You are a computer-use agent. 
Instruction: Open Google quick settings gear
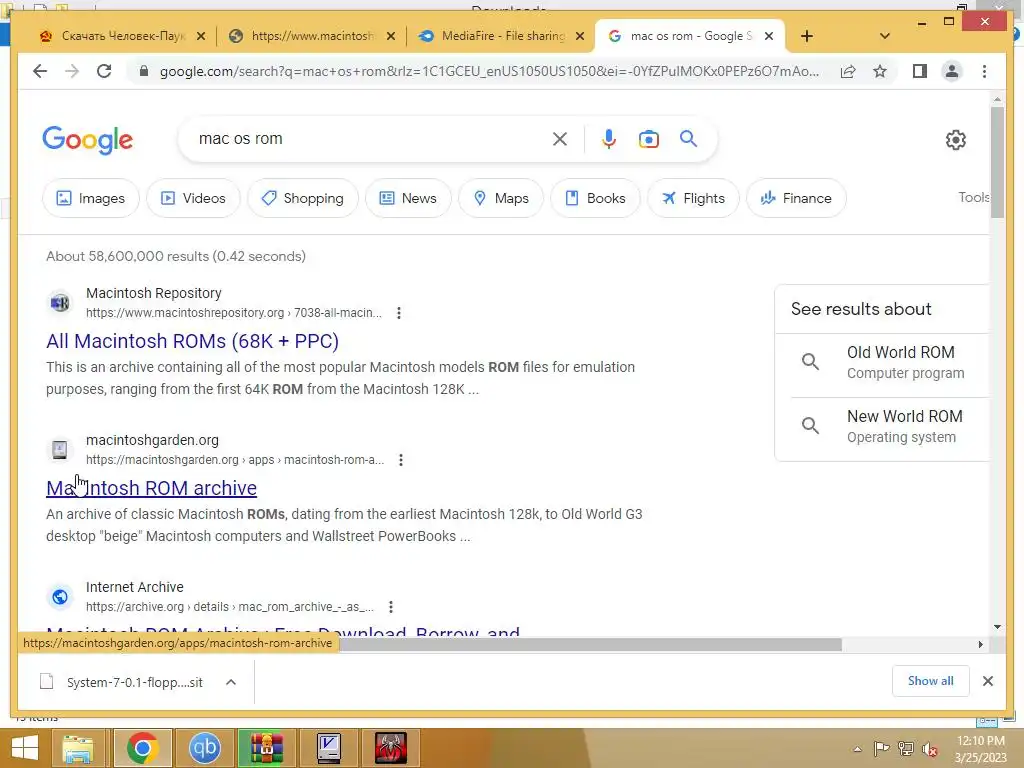(x=955, y=140)
